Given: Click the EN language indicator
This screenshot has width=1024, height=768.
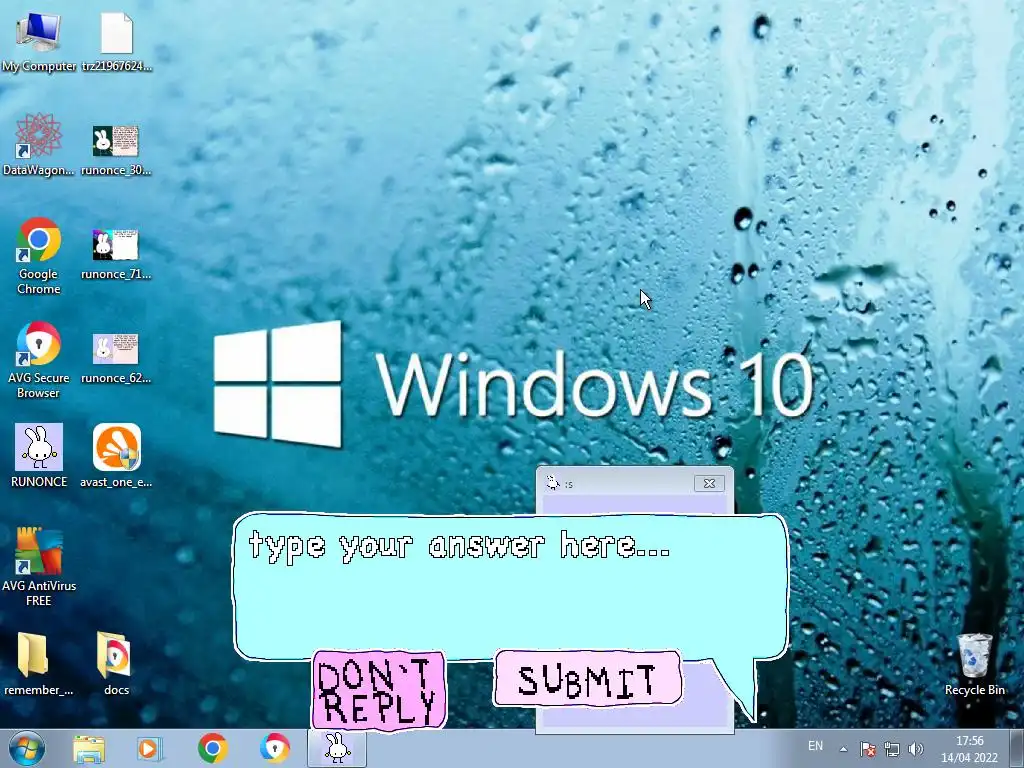Looking at the screenshot, I should (x=816, y=746).
